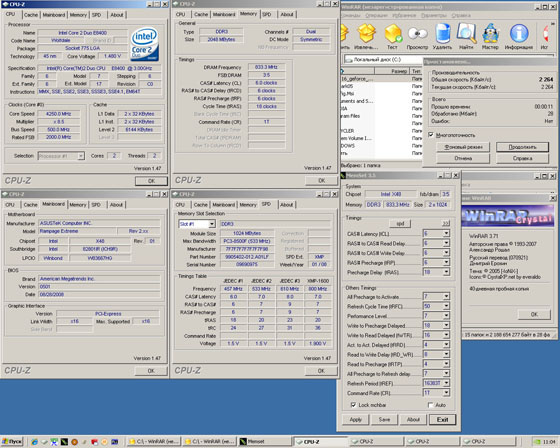Click the About button in MemSet

pyautogui.click(x=413, y=419)
